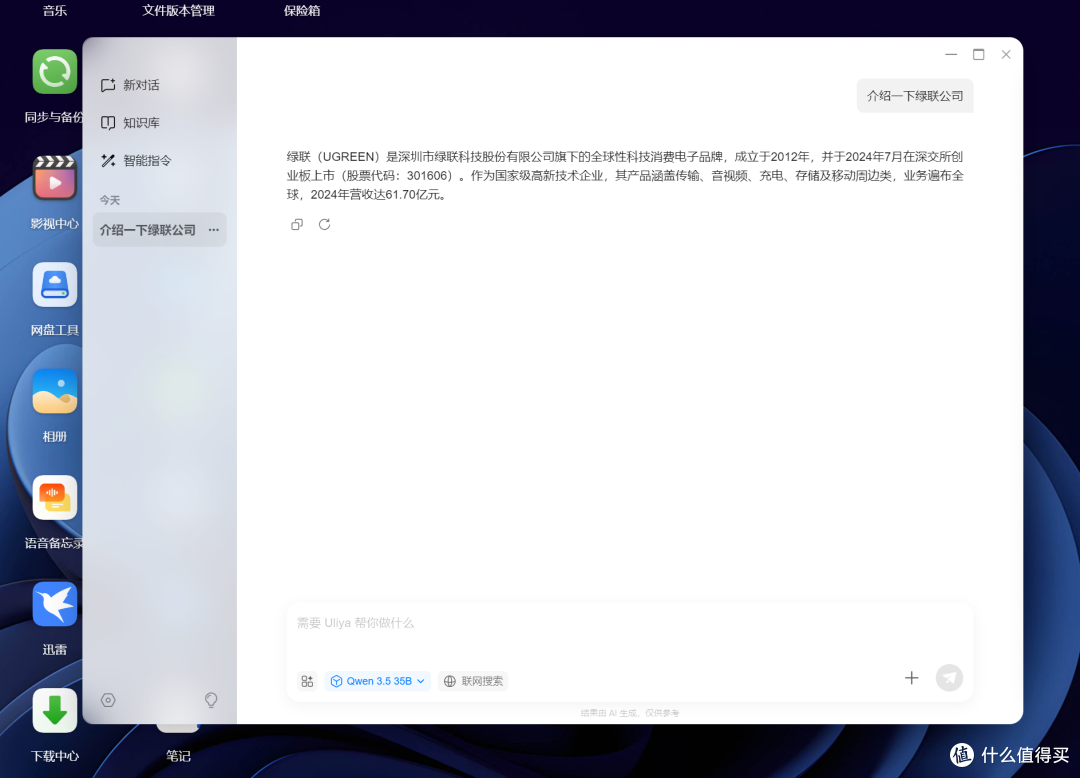Minimize the Uliya chat window

point(951,54)
